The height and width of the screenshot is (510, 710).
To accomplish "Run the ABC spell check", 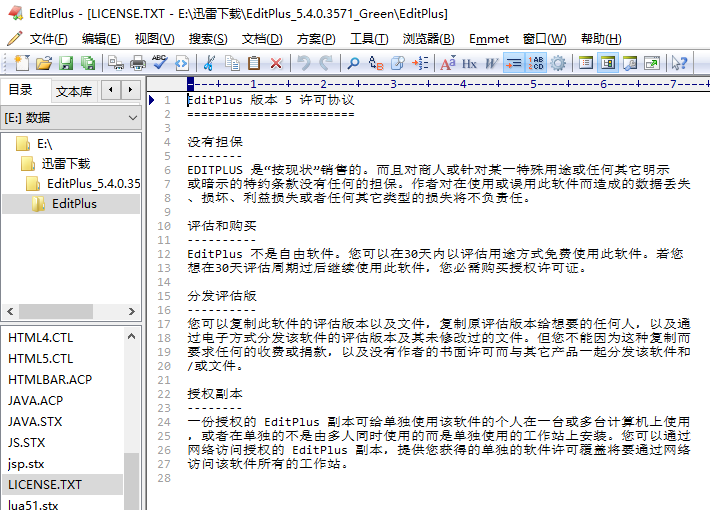I will (159, 63).
